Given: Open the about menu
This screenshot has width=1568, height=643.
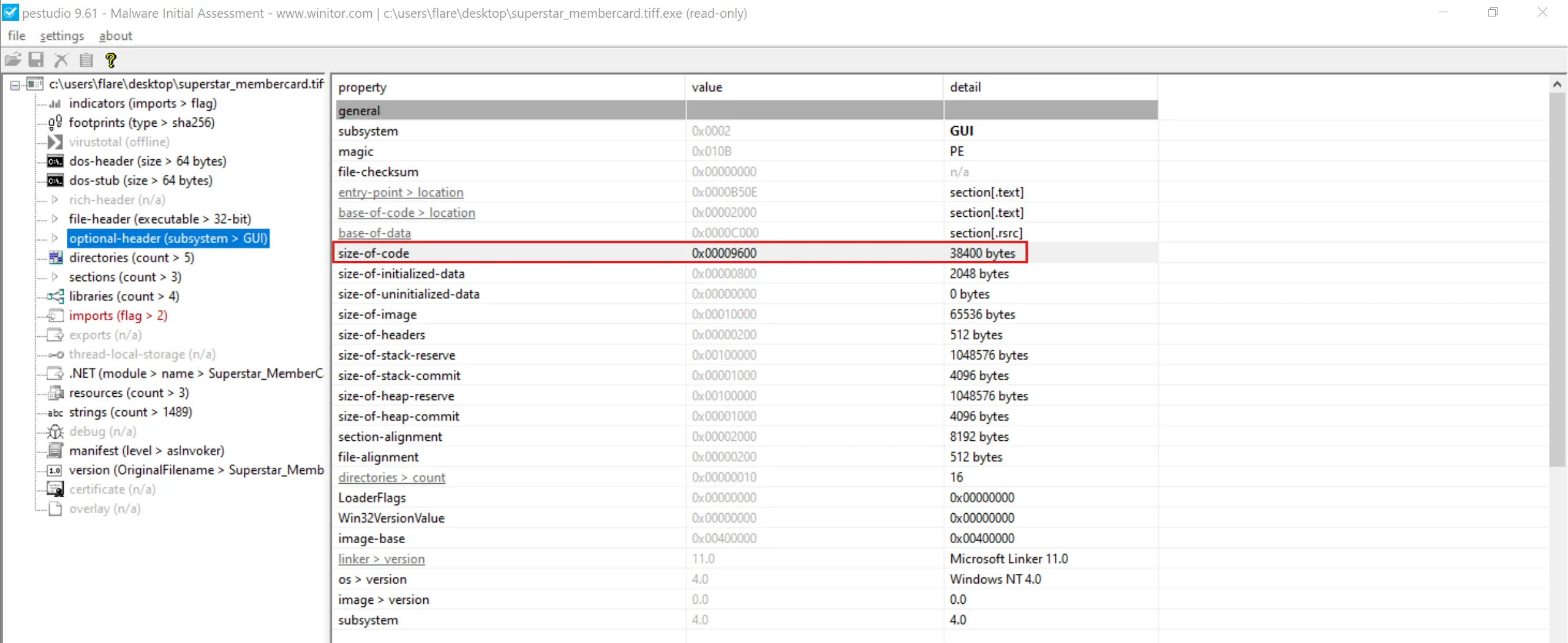Looking at the screenshot, I should (x=115, y=36).
